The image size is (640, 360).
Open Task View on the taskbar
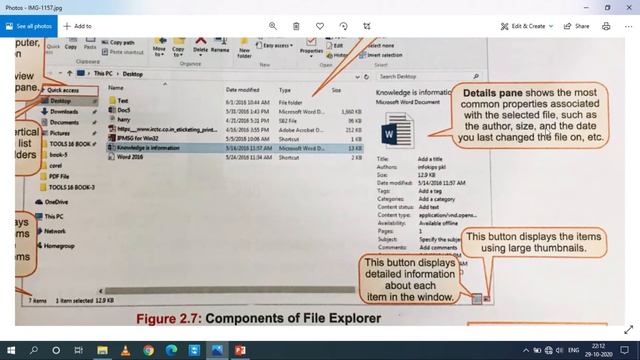[x=79, y=350]
